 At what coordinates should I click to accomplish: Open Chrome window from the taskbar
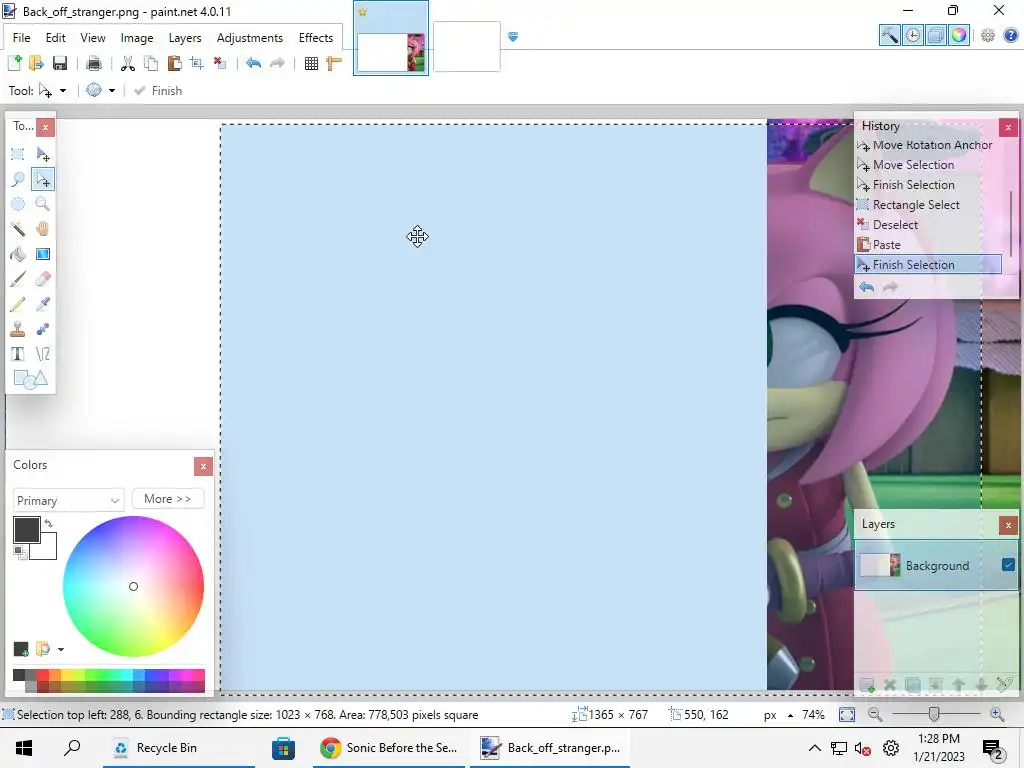click(x=388, y=748)
